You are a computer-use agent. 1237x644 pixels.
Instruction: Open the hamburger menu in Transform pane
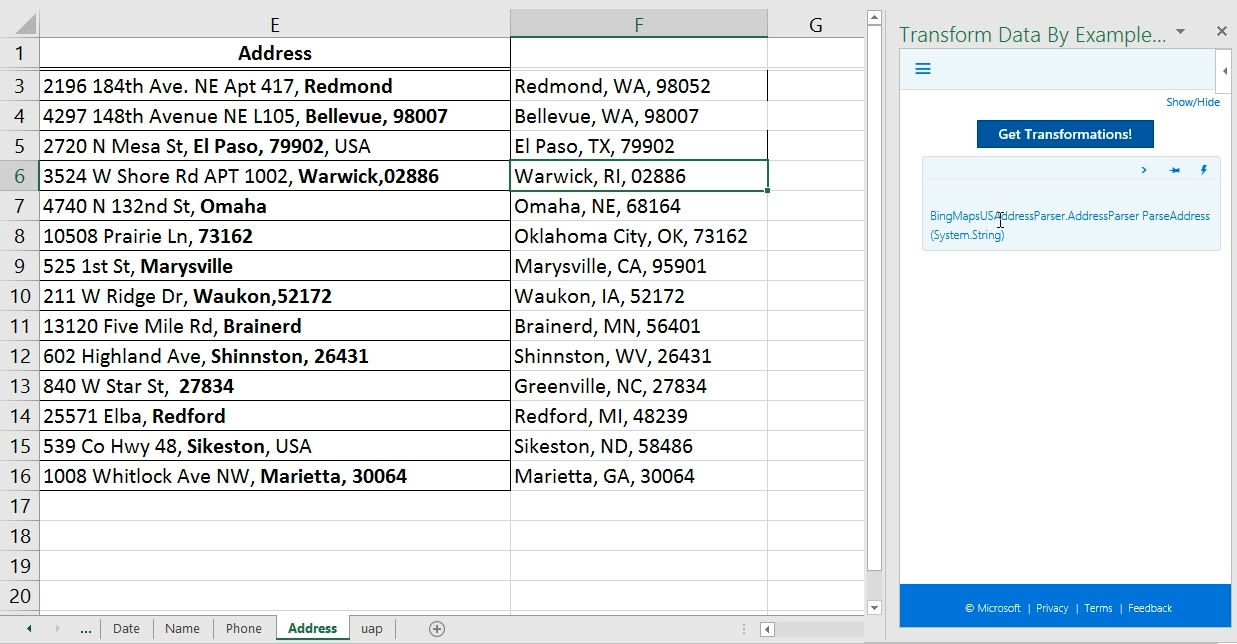click(923, 69)
